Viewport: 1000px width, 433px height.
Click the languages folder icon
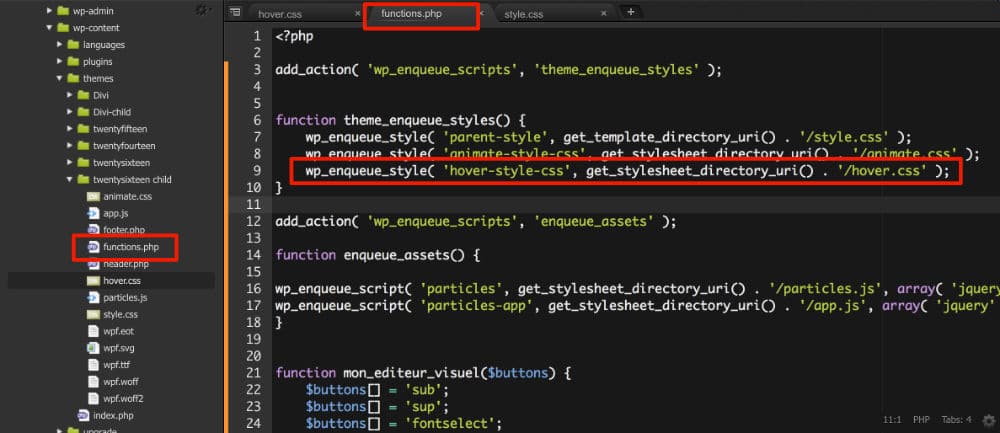point(73,45)
